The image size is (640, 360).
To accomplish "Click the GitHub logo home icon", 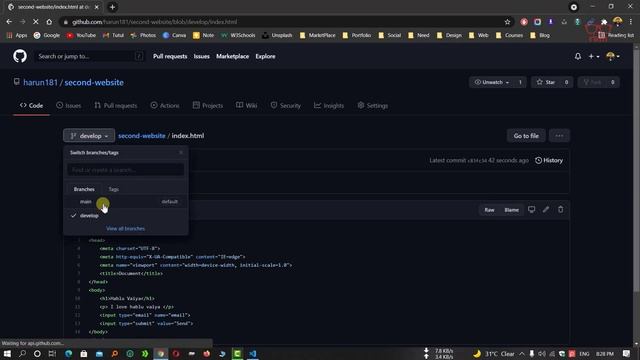I will click(20, 56).
